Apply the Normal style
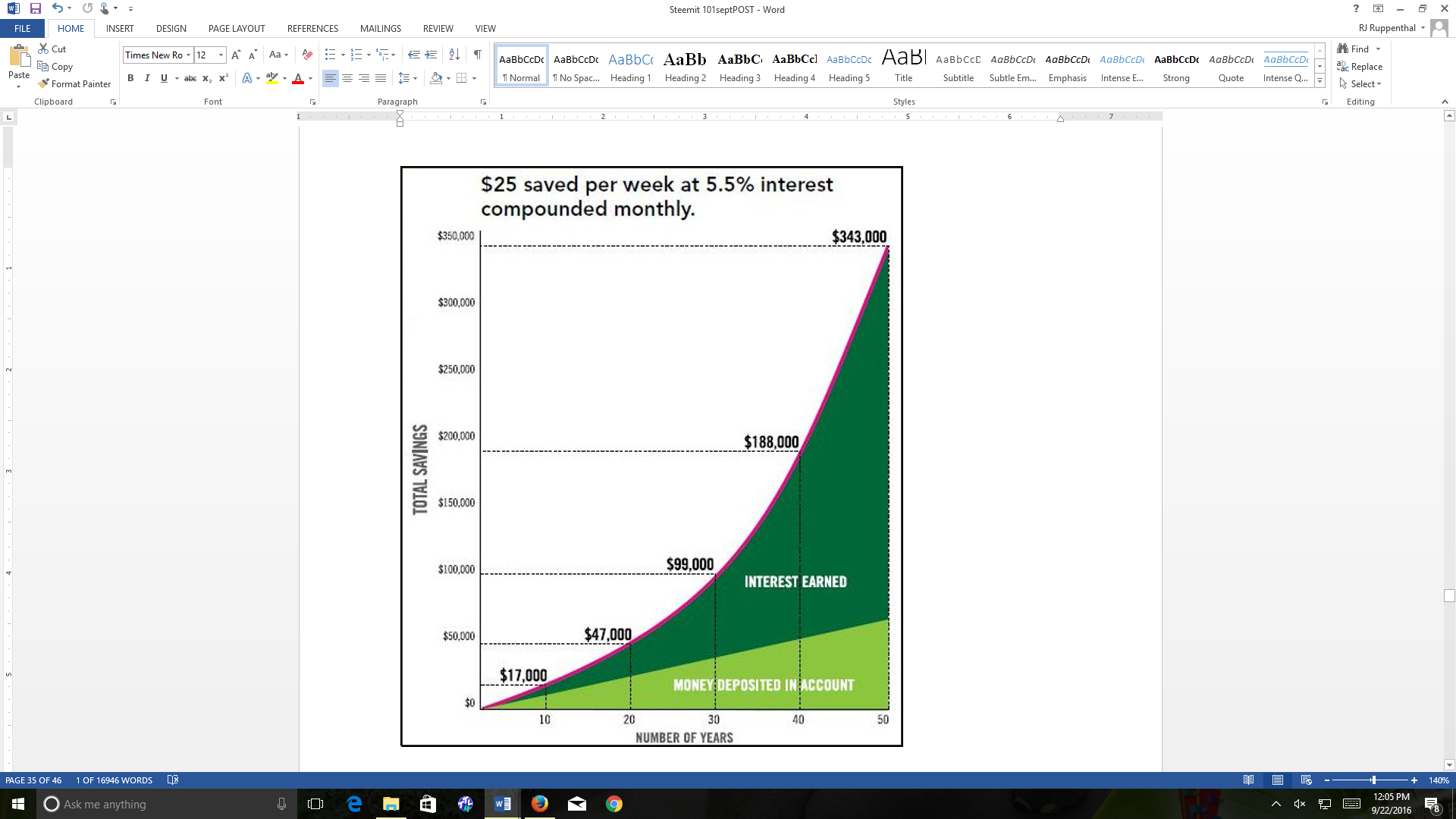Image resolution: width=1456 pixels, height=819 pixels. point(522,66)
